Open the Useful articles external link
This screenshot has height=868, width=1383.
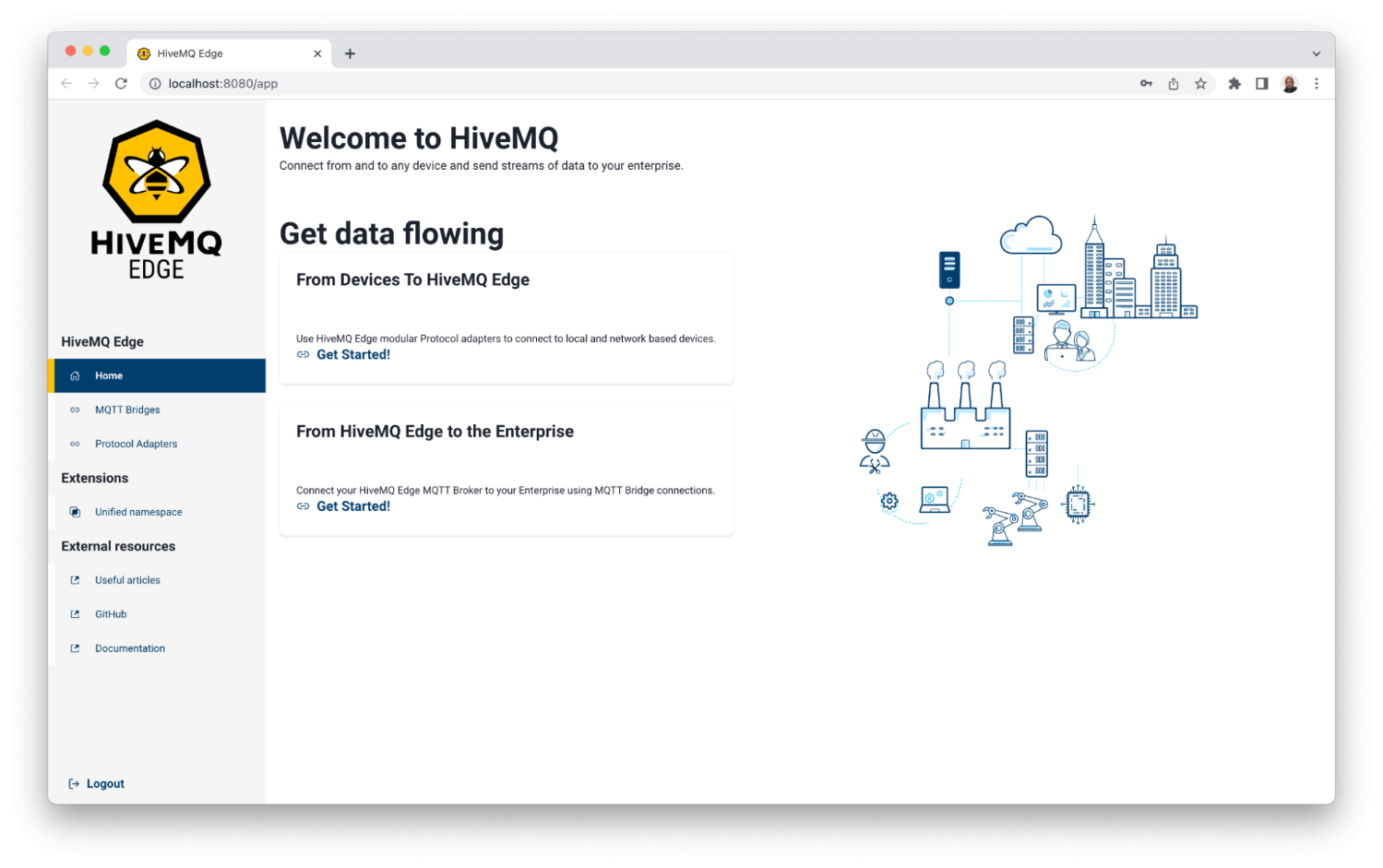[127, 580]
